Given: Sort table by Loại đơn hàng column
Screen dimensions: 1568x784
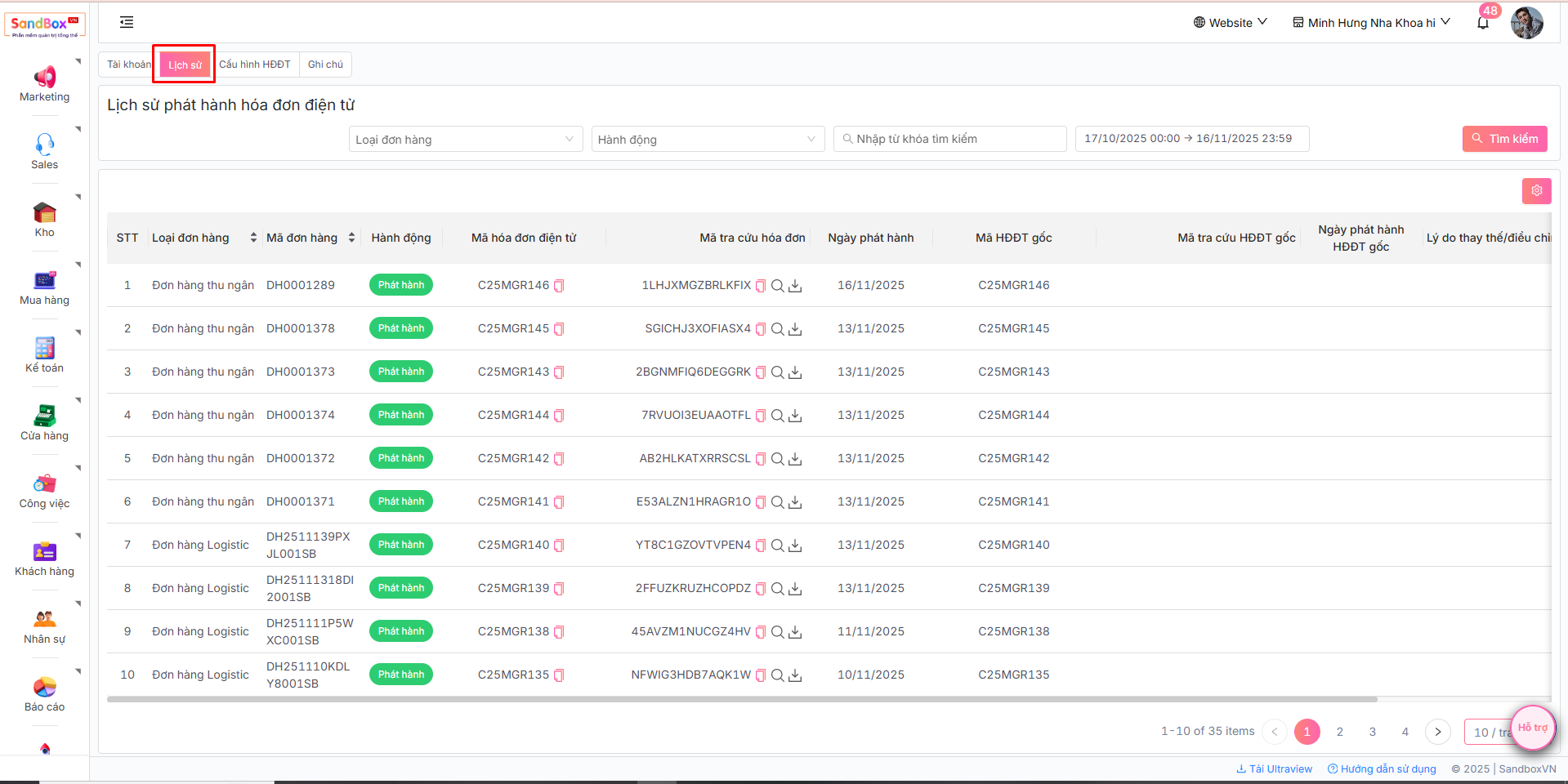Looking at the screenshot, I should coord(253,238).
